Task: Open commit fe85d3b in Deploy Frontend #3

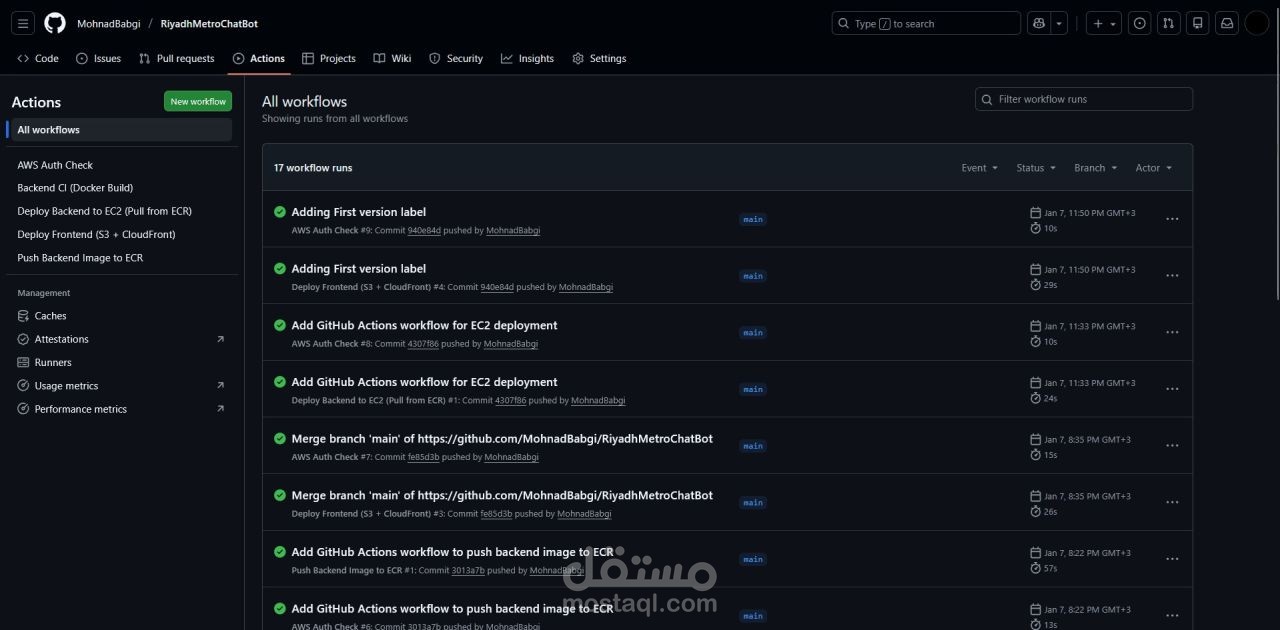Action: point(496,514)
